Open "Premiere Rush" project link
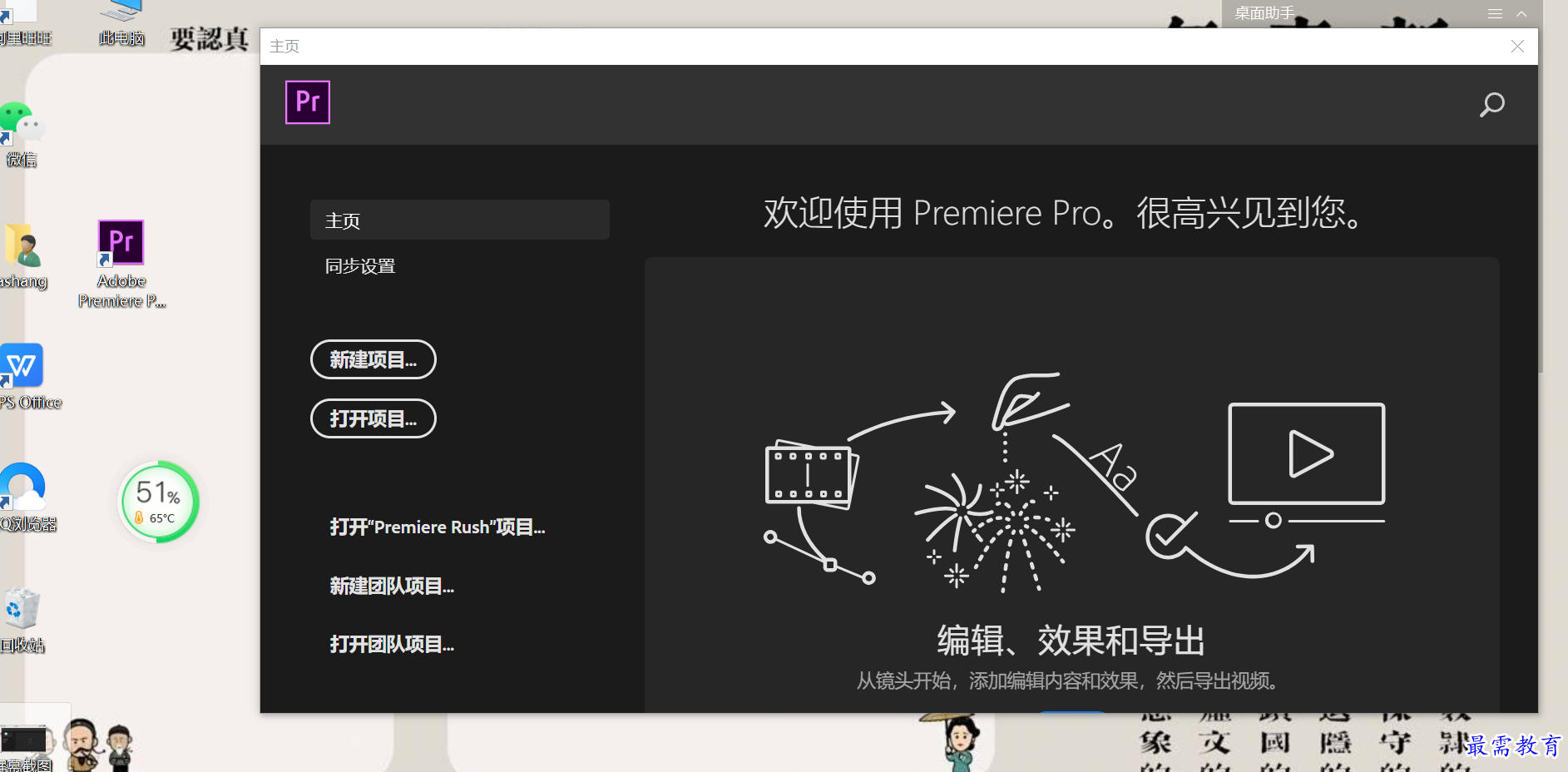The image size is (1568, 772). [x=438, y=527]
